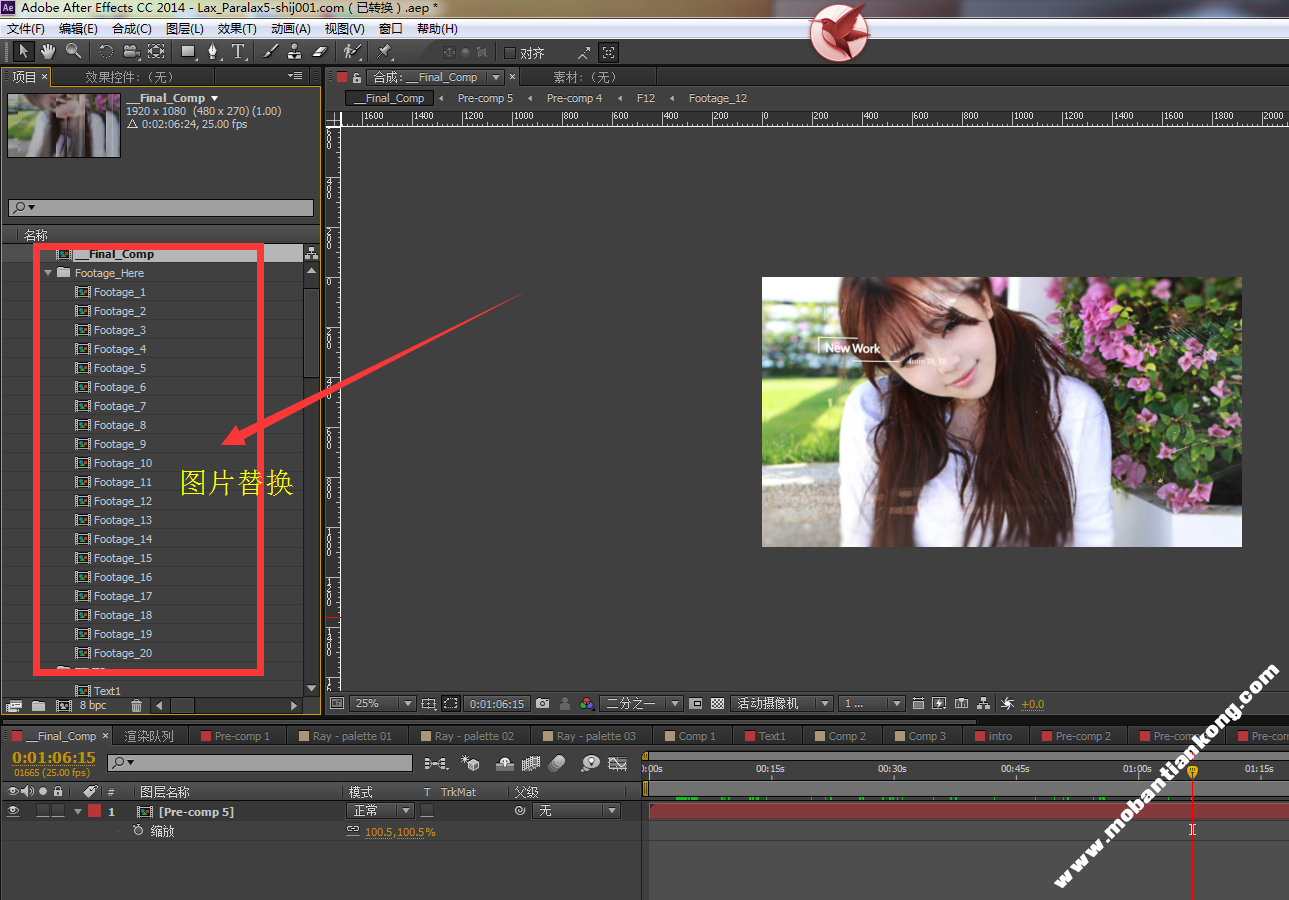Toggle mask and shape path visibility
The image size is (1289, 900).
(451, 704)
